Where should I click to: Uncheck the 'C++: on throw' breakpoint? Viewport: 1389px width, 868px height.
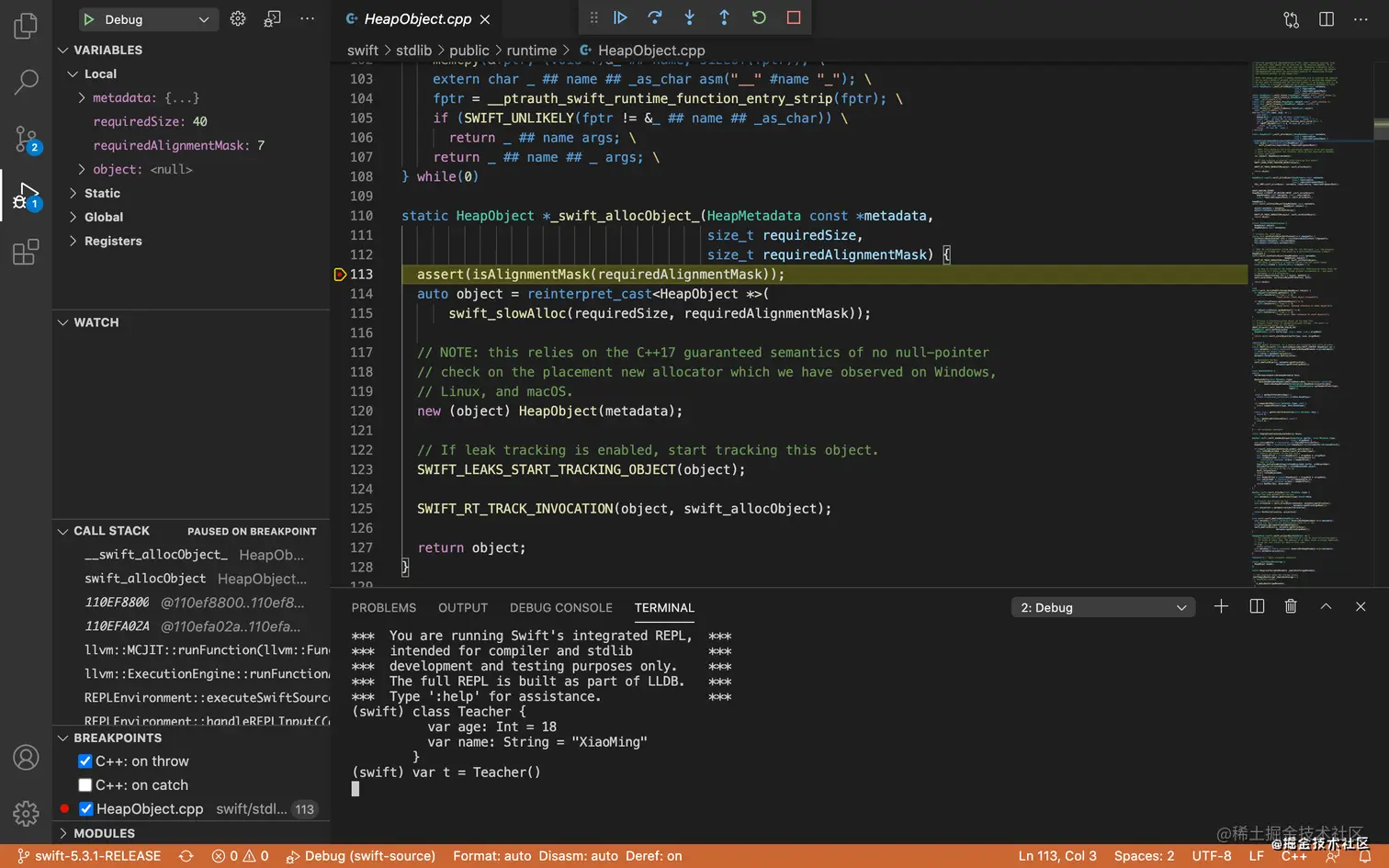[85, 761]
